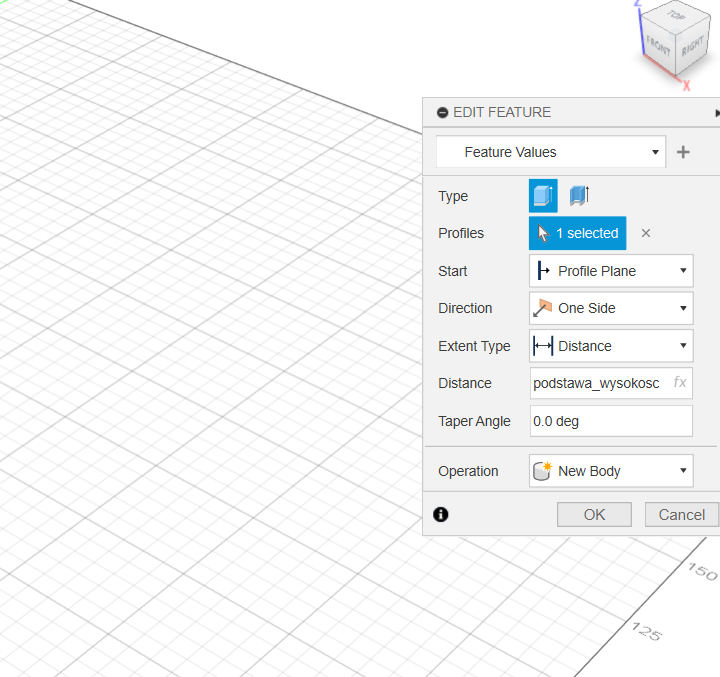Open the Extent Type dropdown showing Distance
This screenshot has width=720, height=677.
click(x=611, y=346)
